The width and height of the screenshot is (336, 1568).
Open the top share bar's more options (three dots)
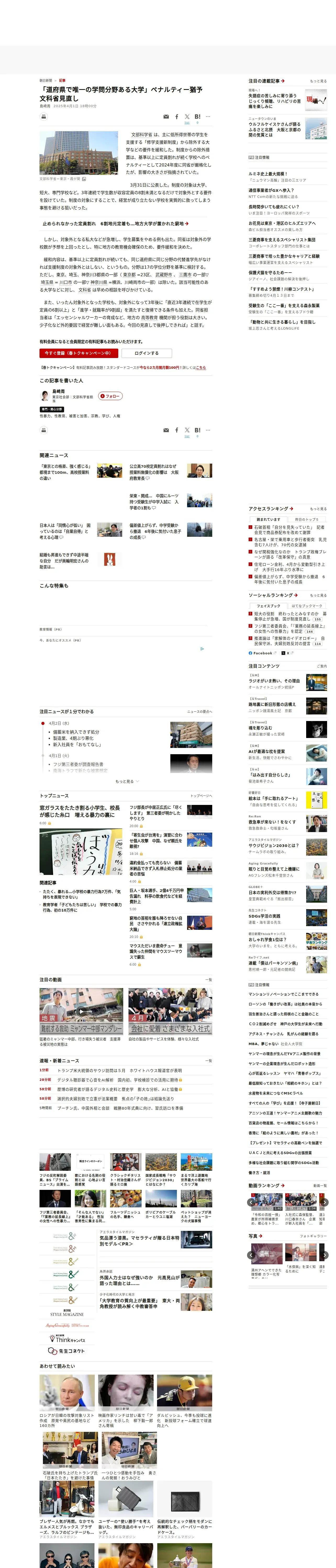[208, 116]
